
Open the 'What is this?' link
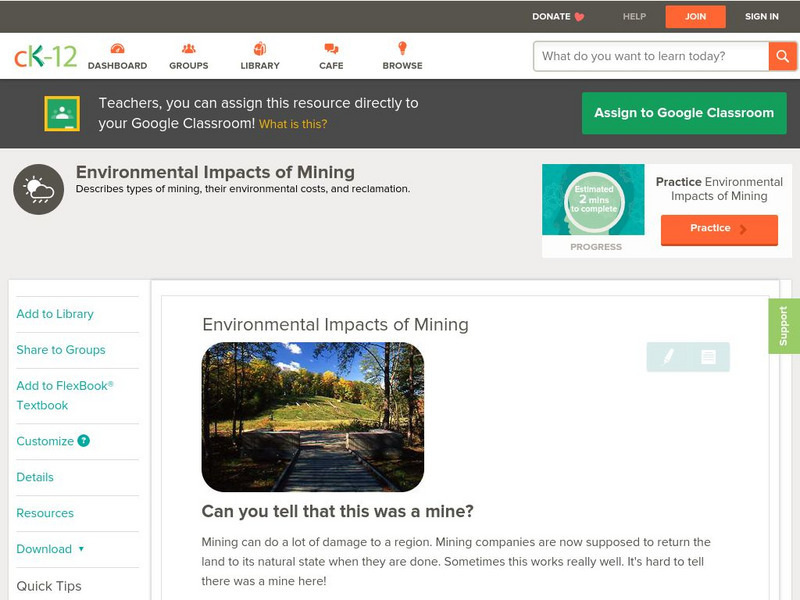tap(293, 124)
